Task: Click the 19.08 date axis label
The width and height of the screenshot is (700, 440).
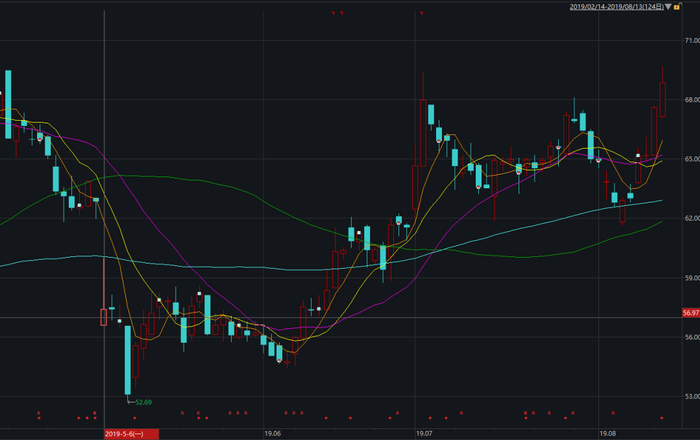Action: coord(605,433)
